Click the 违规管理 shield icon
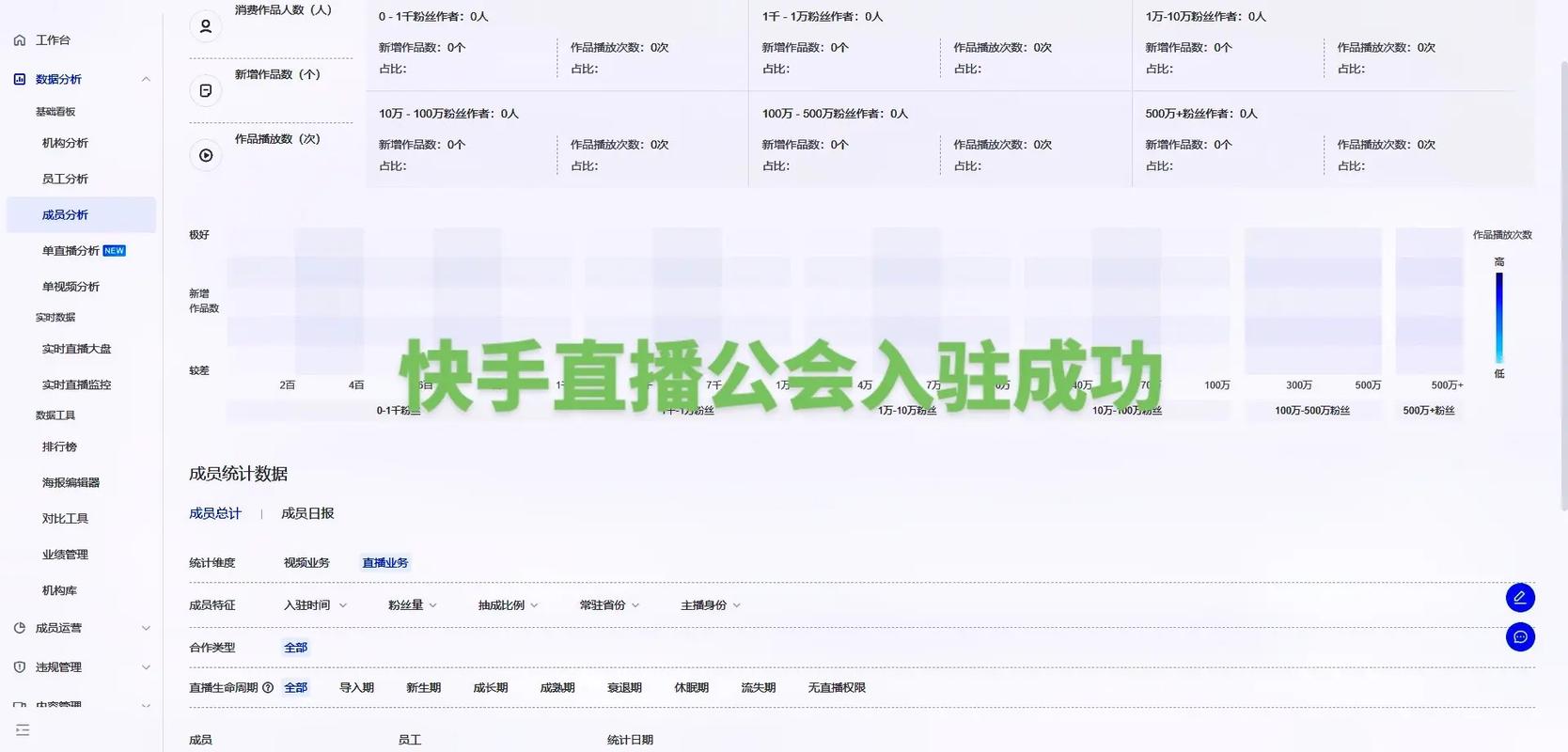This screenshot has height=752, width=1568. (20, 667)
